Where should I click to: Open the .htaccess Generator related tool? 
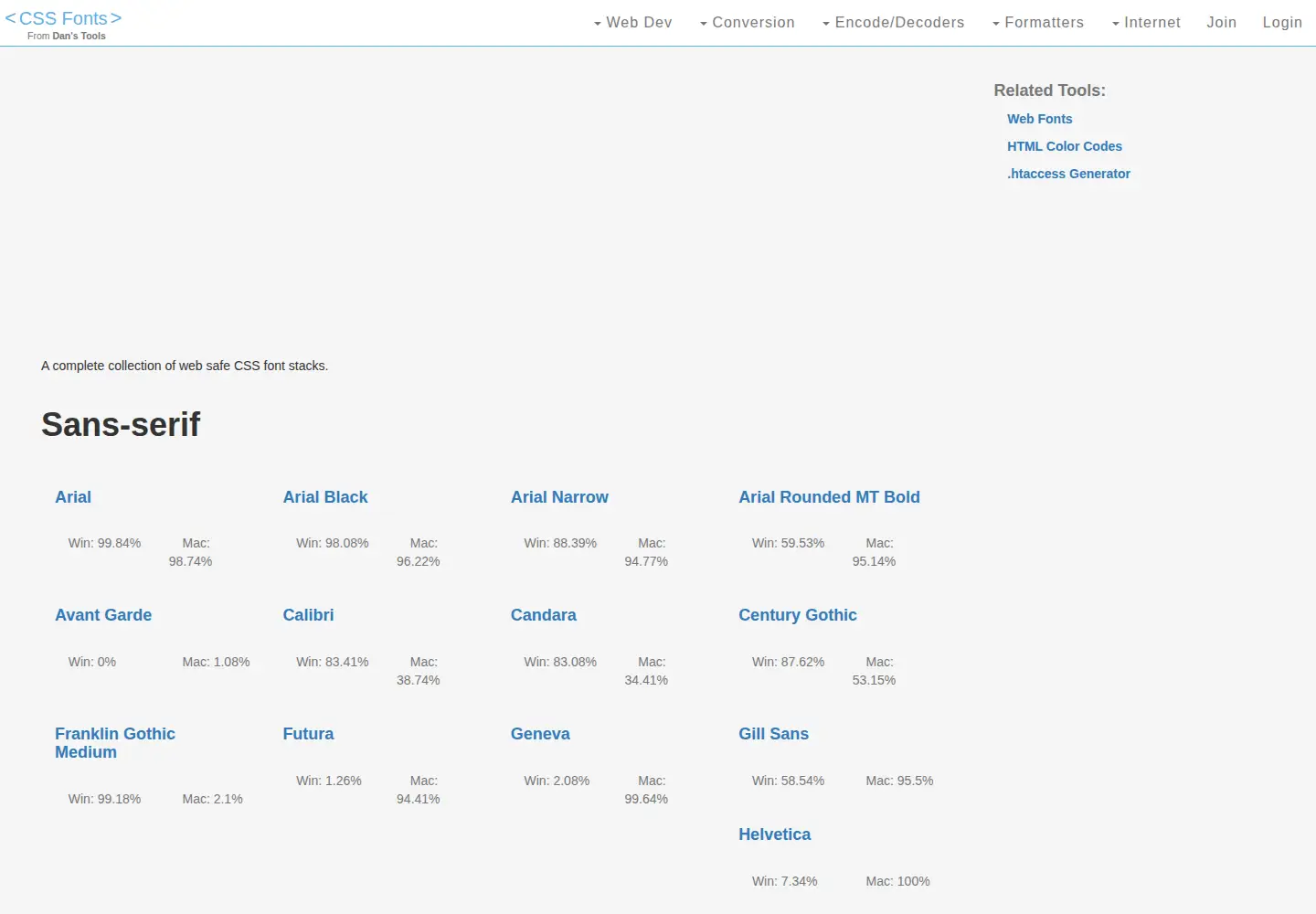[1068, 174]
